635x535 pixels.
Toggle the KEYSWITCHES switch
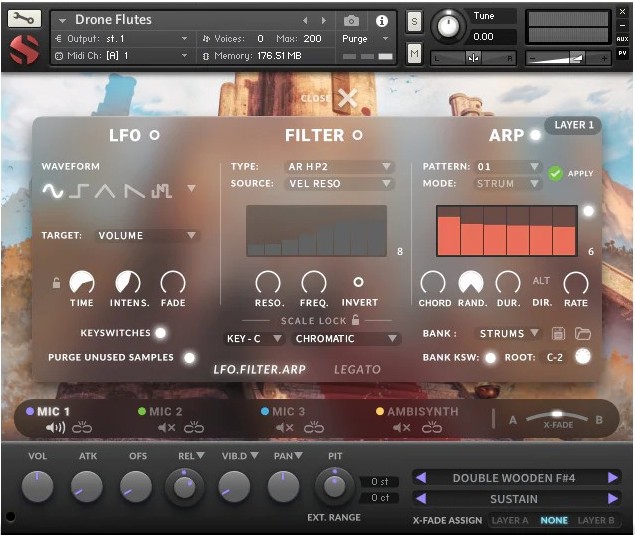(161, 333)
